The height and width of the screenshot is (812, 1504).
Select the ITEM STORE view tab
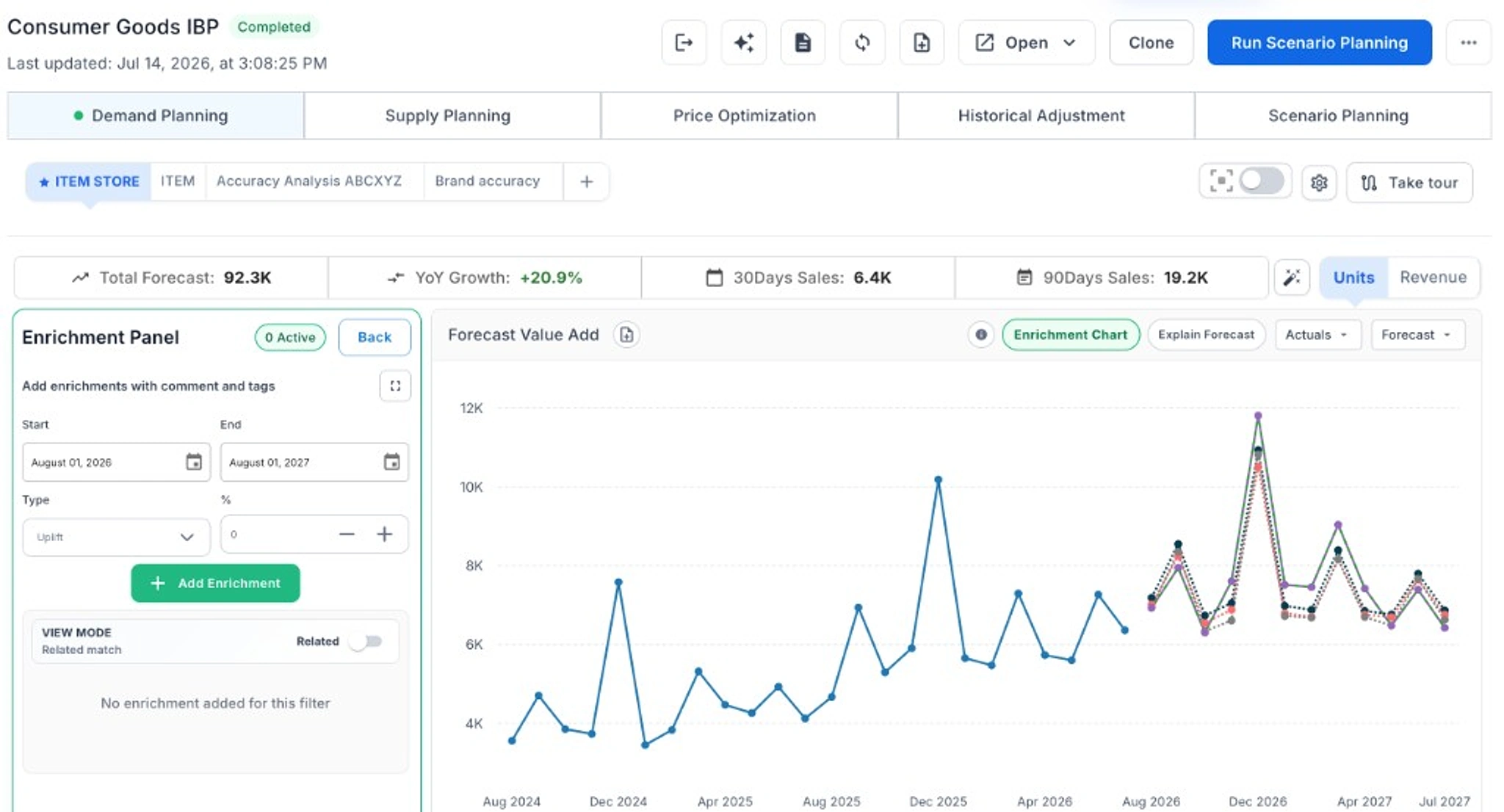[x=88, y=181]
